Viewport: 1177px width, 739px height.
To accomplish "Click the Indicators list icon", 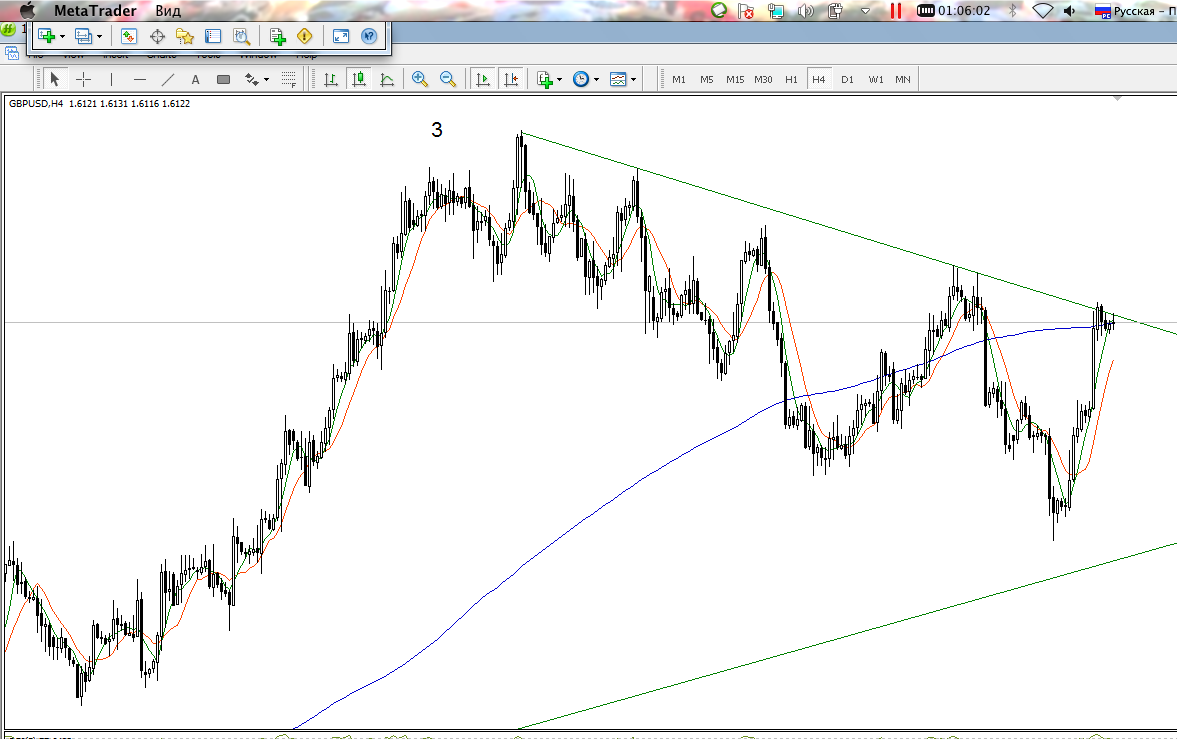I will pos(545,79).
